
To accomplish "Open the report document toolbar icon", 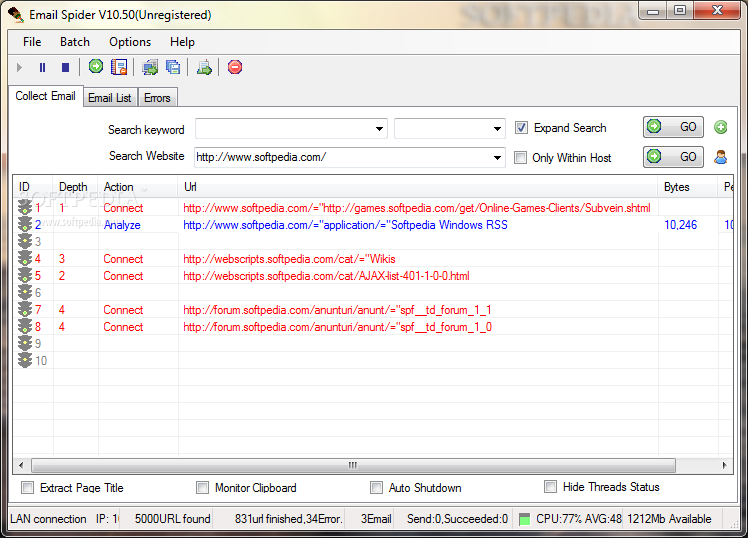I will [119, 67].
